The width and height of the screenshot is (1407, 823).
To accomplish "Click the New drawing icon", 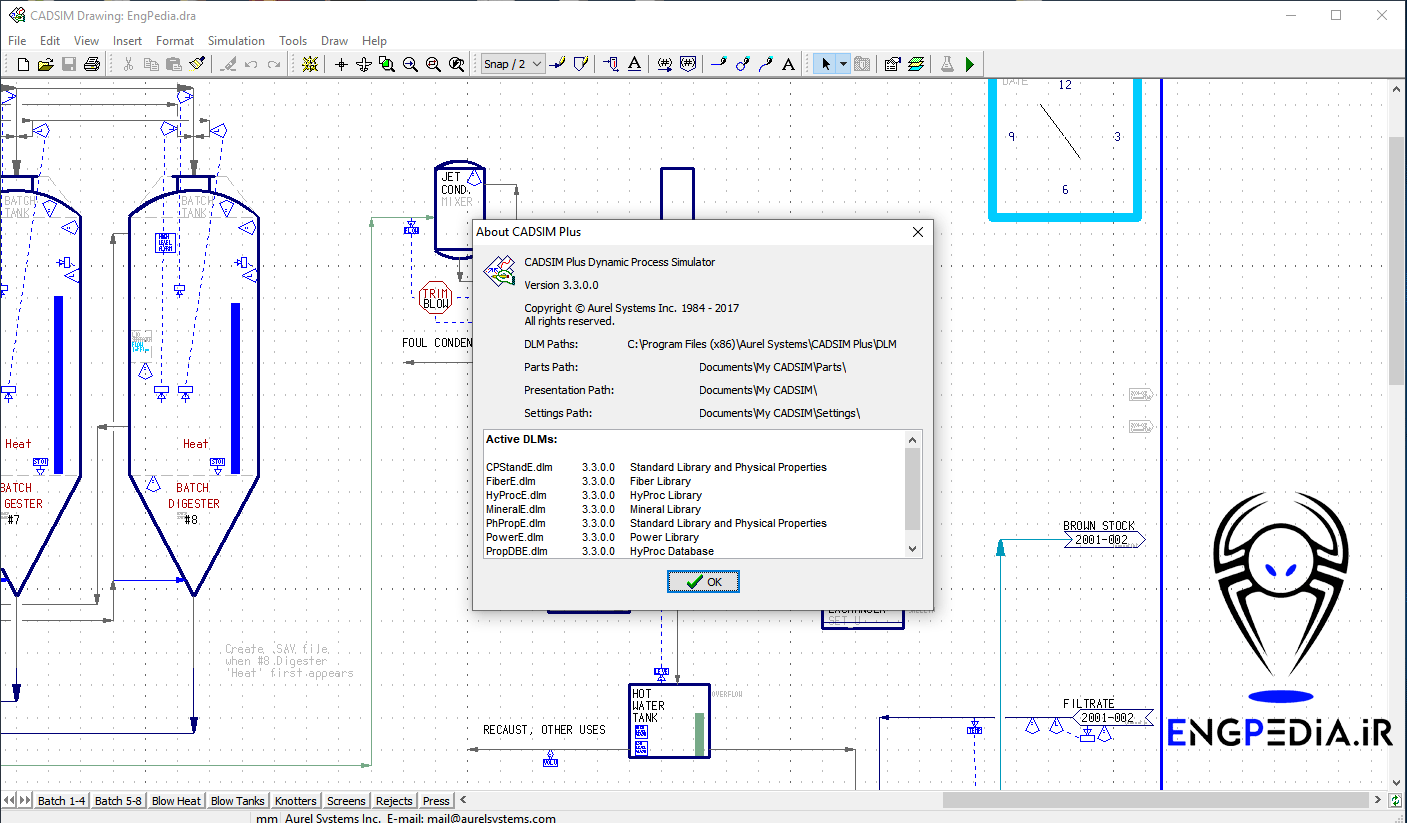I will (24, 64).
